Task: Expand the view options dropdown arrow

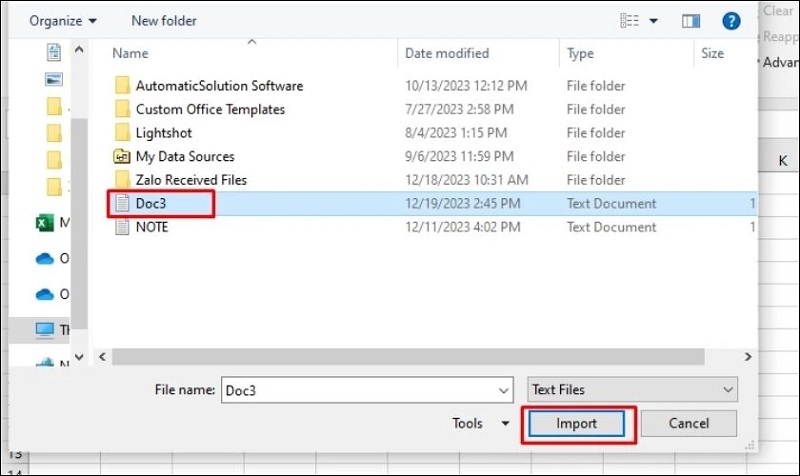Action: (654, 20)
